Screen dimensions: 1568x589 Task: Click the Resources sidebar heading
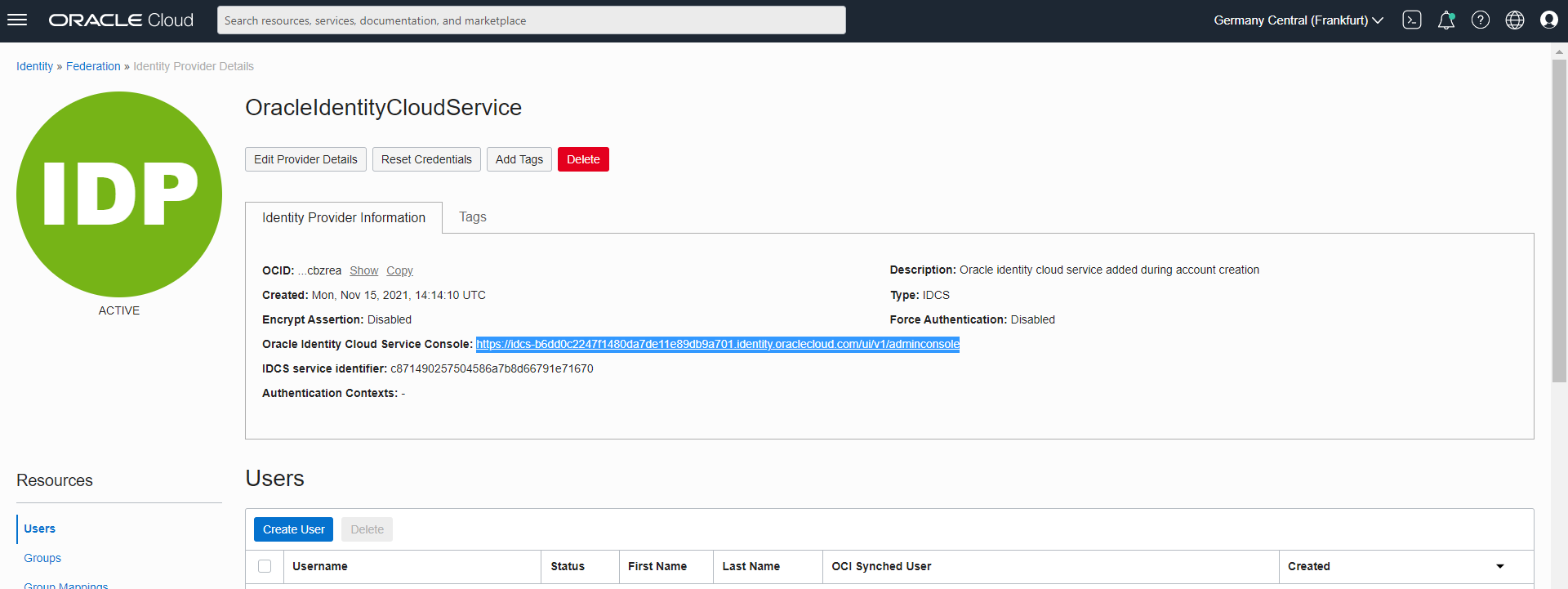55,480
